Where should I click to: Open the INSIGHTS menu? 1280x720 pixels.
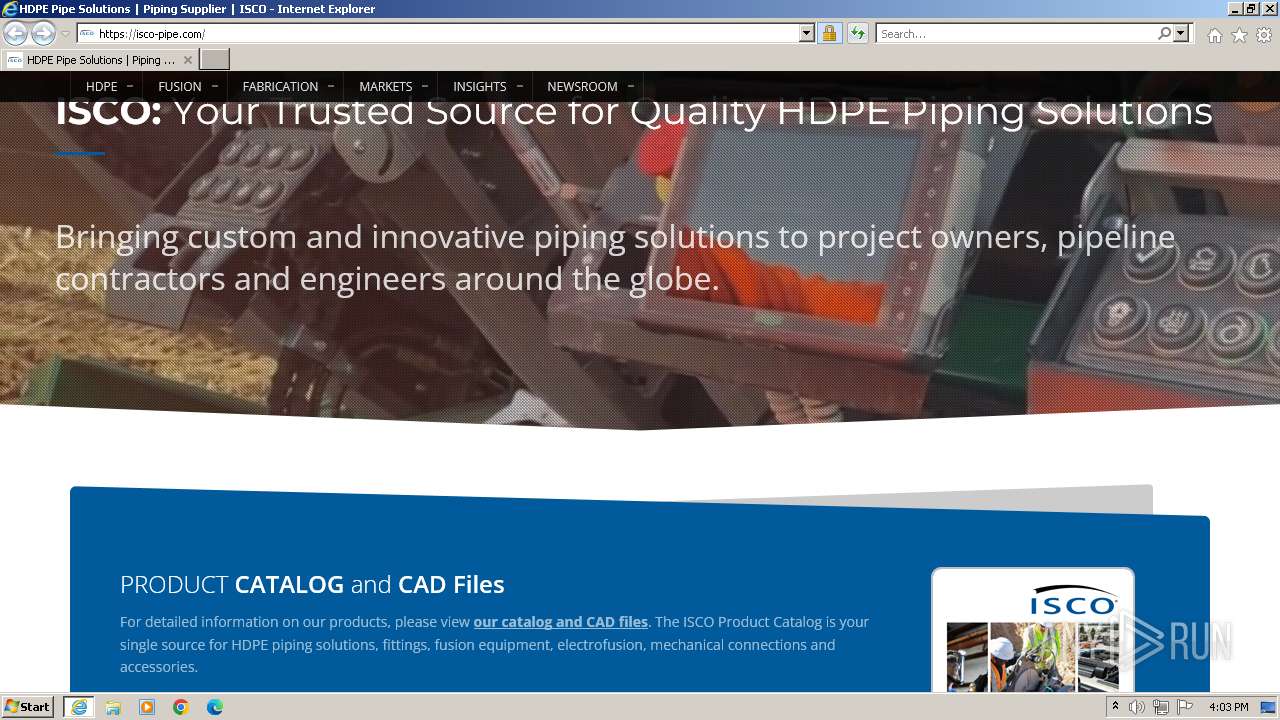pyautogui.click(x=480, y=86)
